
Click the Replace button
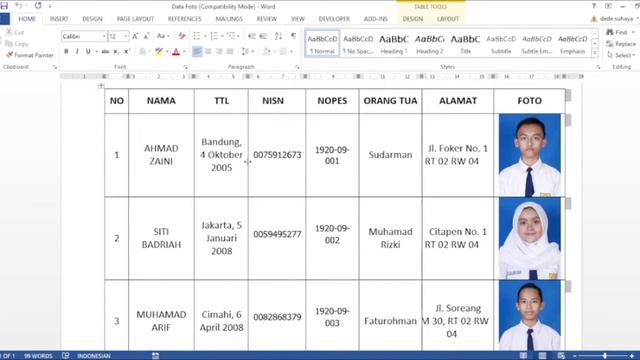point(621,44)
